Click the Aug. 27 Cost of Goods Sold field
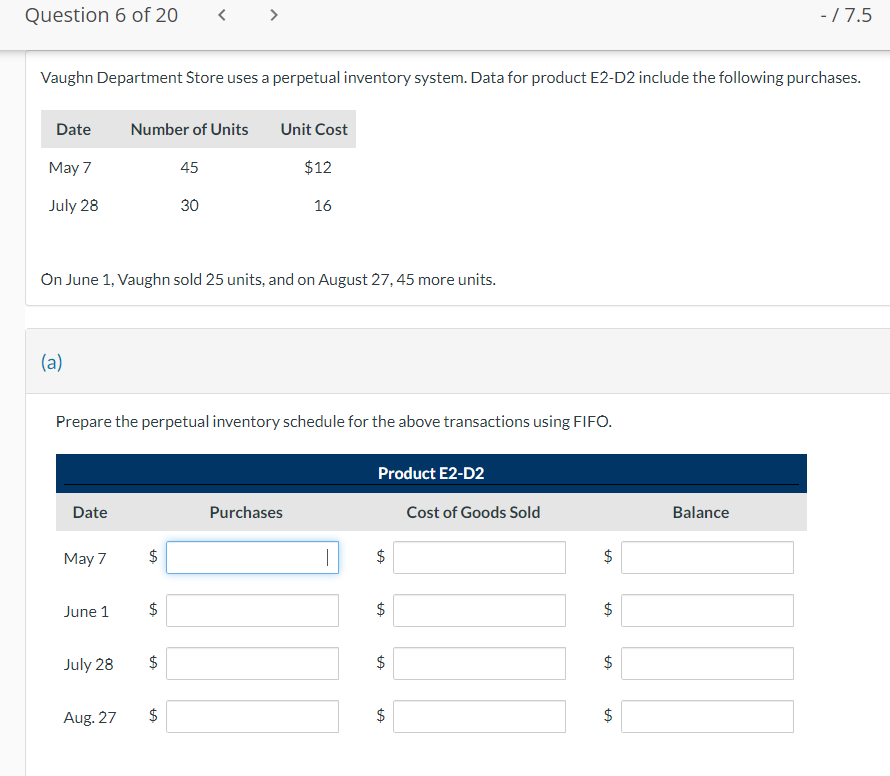 click(x=480, y=716)
